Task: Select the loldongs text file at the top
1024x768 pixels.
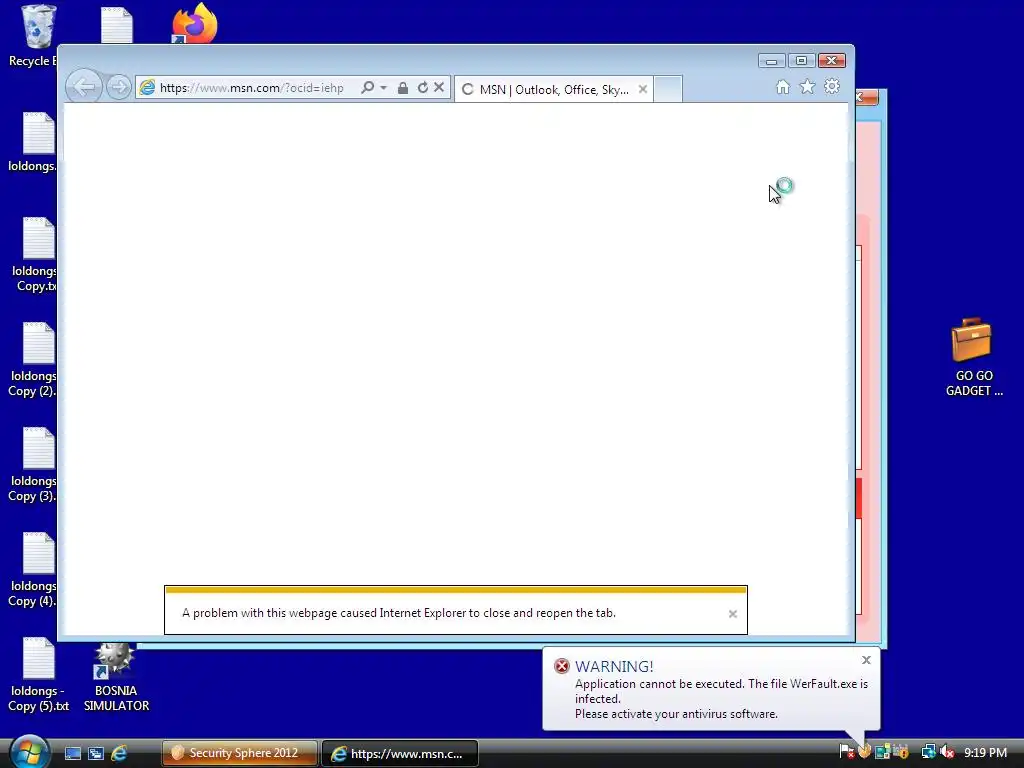Action: pyautogui.click(x=33, y=142)
